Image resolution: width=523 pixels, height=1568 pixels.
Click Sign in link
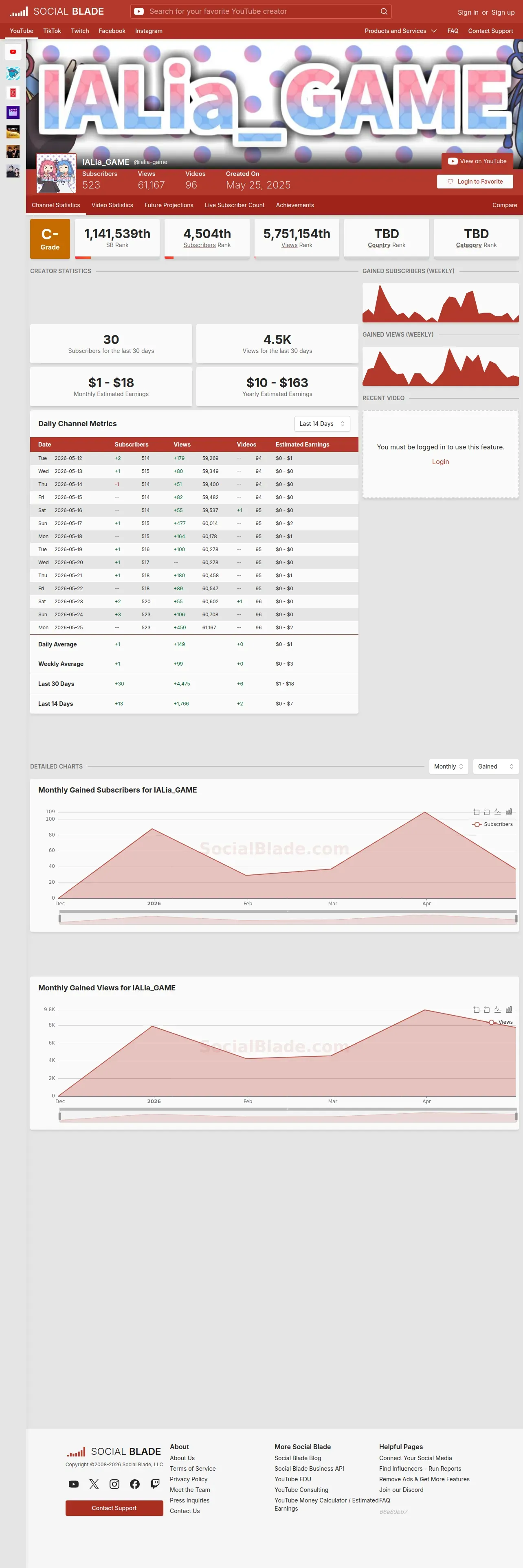(468, 12)
